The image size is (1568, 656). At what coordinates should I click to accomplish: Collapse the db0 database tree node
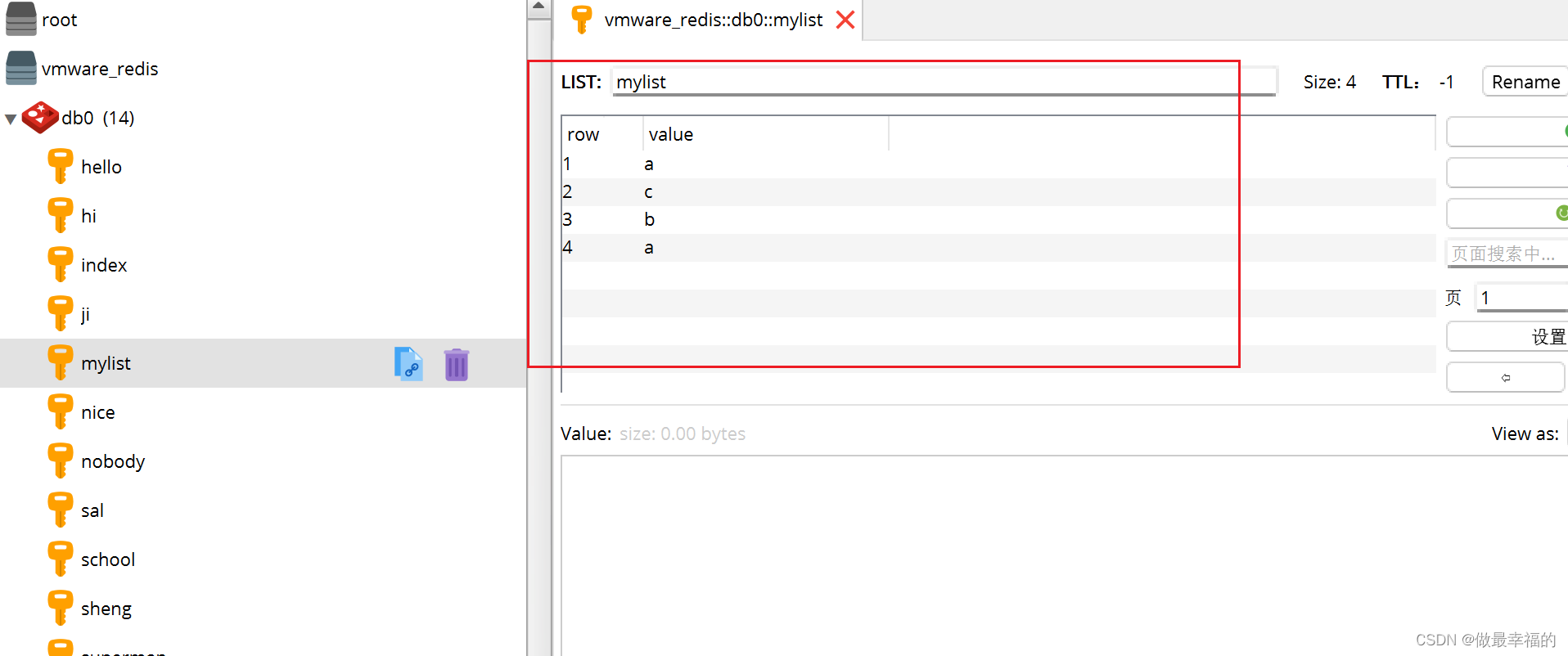coord(11,119)
